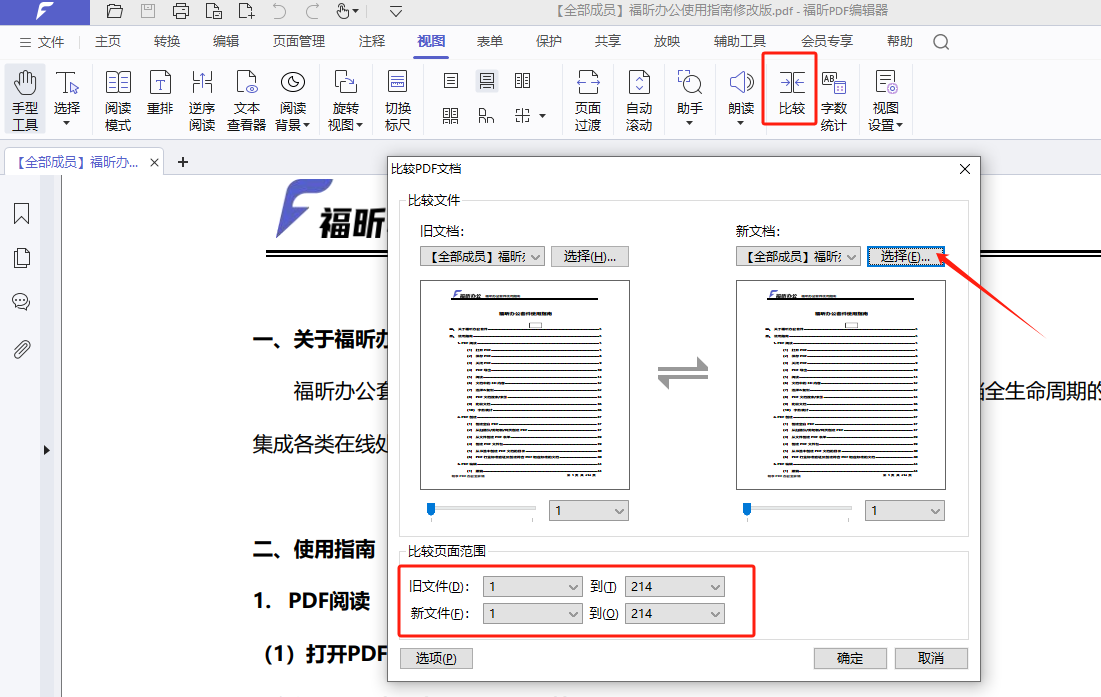The height and width of the screenshot is (697, 1101).
Task: Open the bookmark panel in left sidebar
Action: (21, 213)
